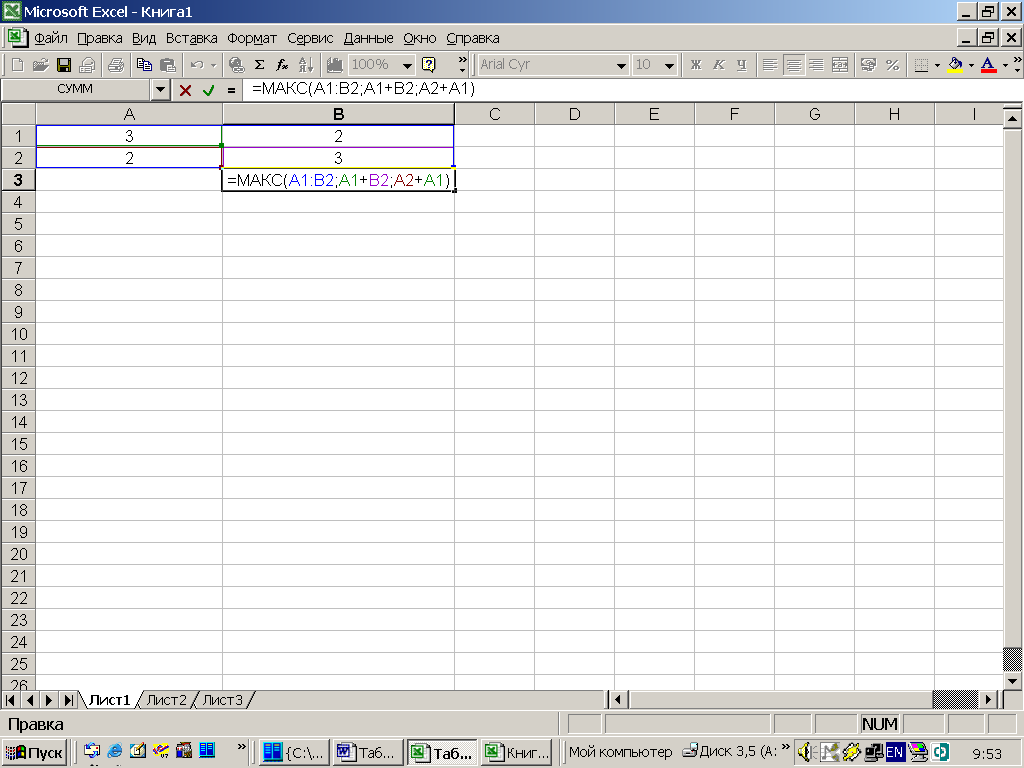Apply the yellow Fill Color swatch
Screen dimensions: 1024x768
[955, 65]
